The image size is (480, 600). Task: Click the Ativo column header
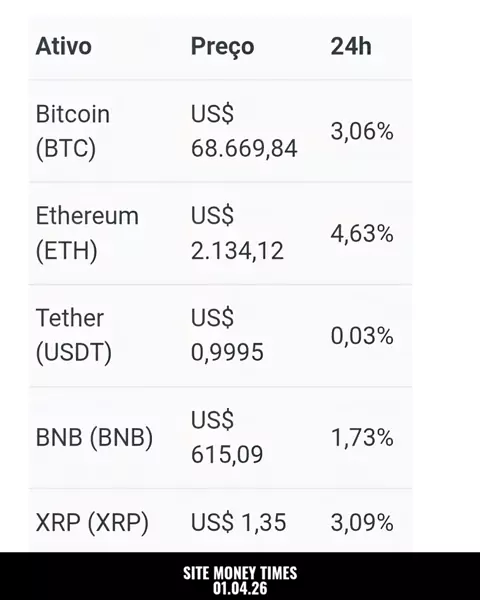pos(64,46)
